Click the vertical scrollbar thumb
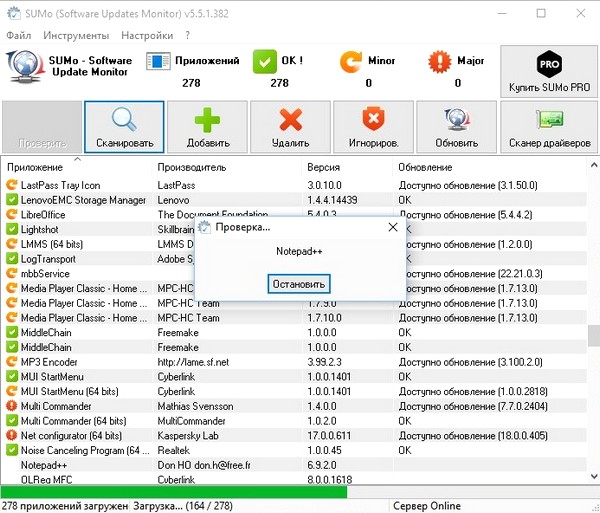600x513 pixels. coord(594,335)
